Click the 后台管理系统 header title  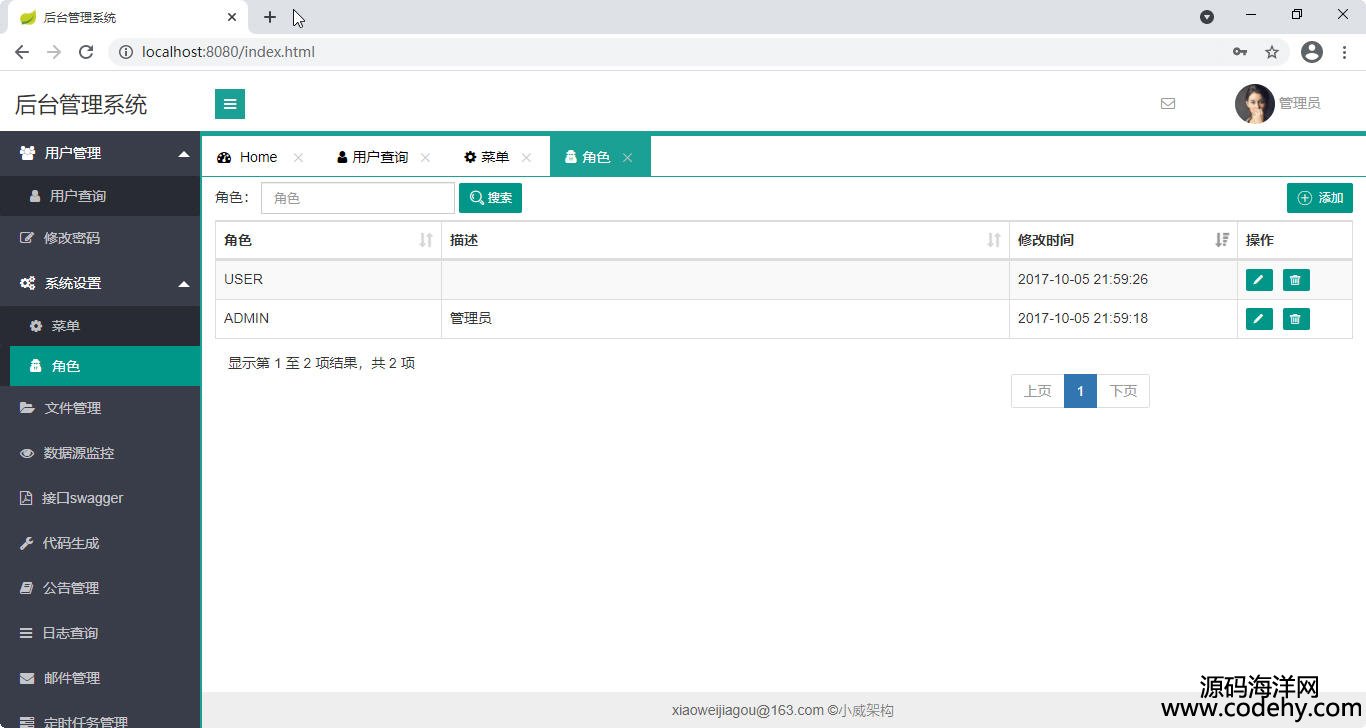81,104
